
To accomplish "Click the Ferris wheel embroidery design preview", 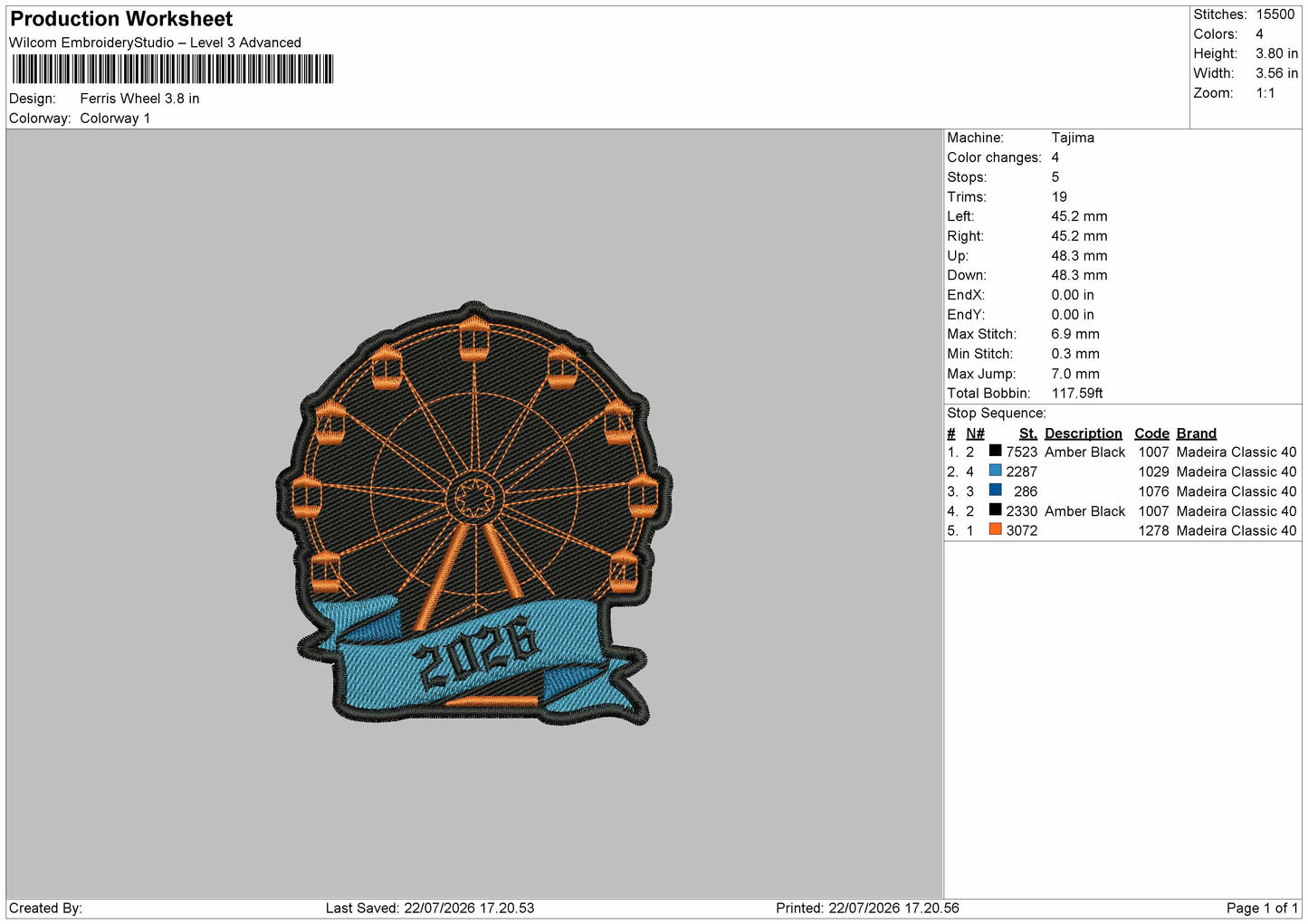I will [474, 514].
